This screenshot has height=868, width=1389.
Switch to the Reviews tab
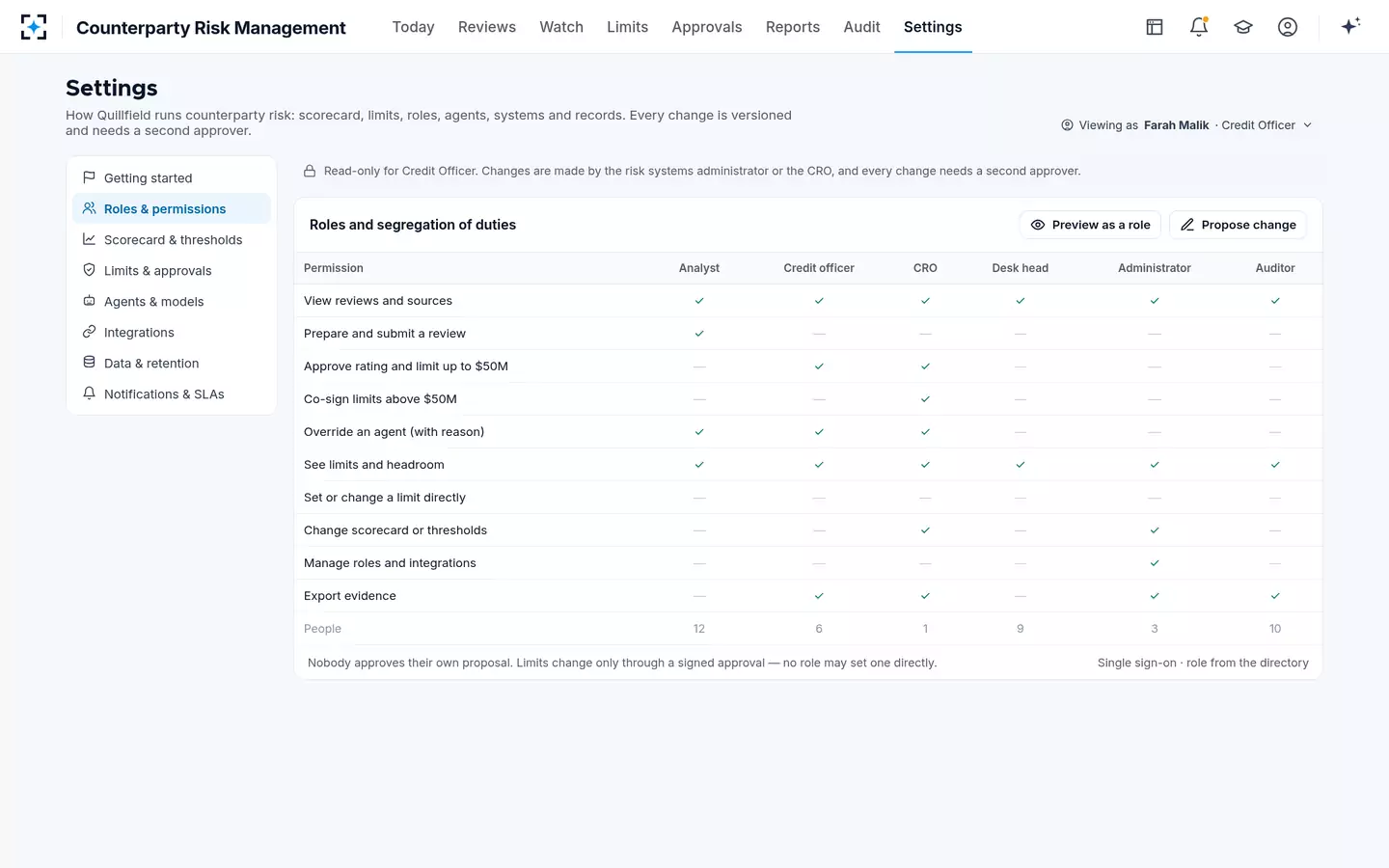click(x=487, y=27)
